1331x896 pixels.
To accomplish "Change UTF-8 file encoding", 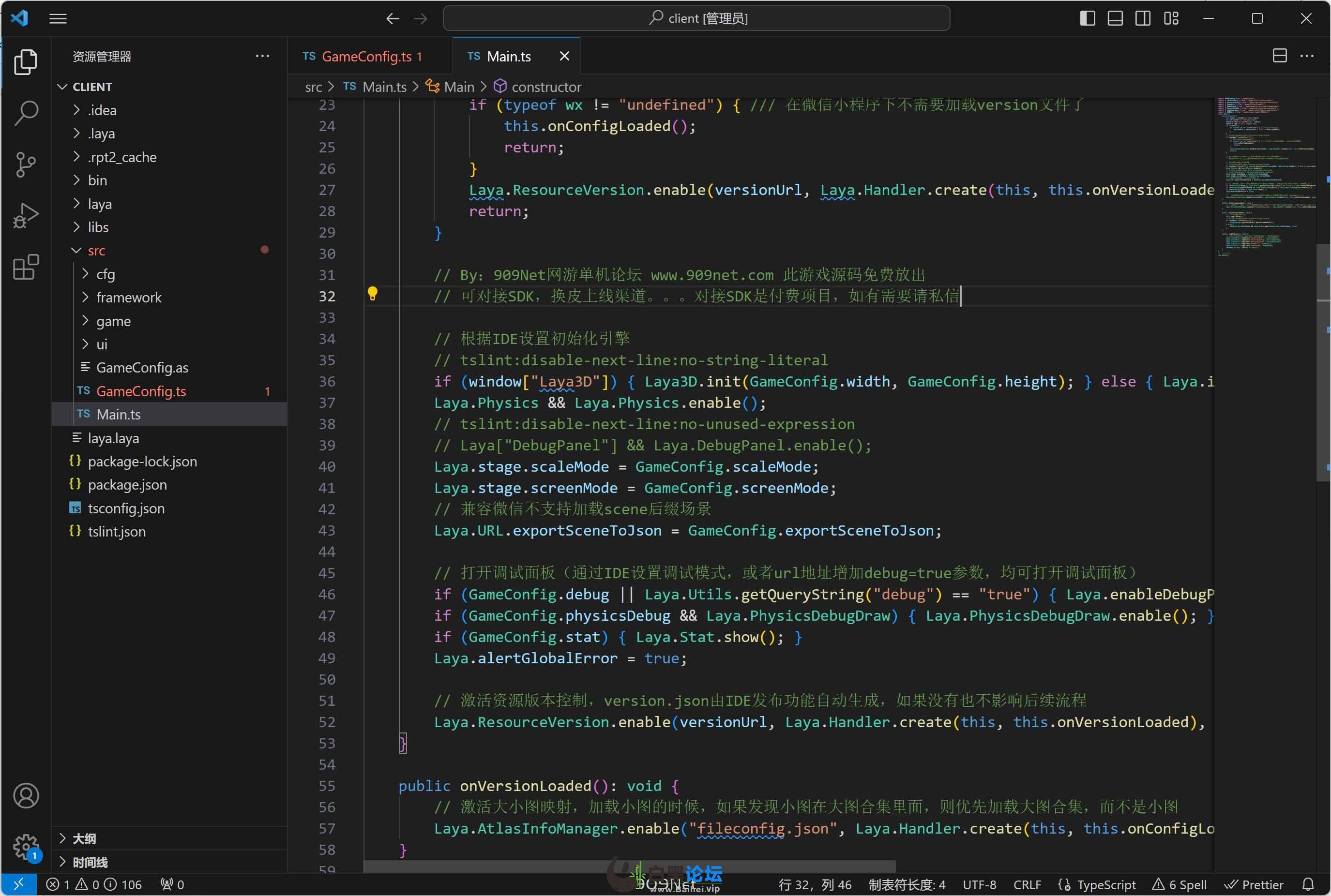I will click(x=979, y=884).
